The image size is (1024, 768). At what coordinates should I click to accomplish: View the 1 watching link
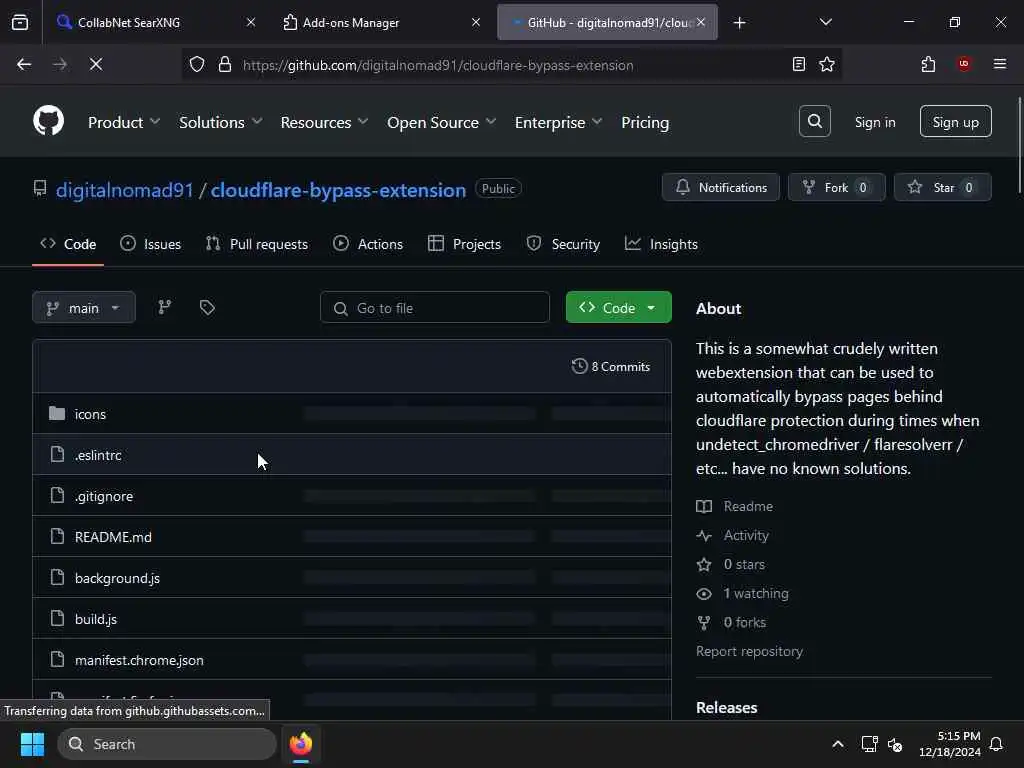743,593
